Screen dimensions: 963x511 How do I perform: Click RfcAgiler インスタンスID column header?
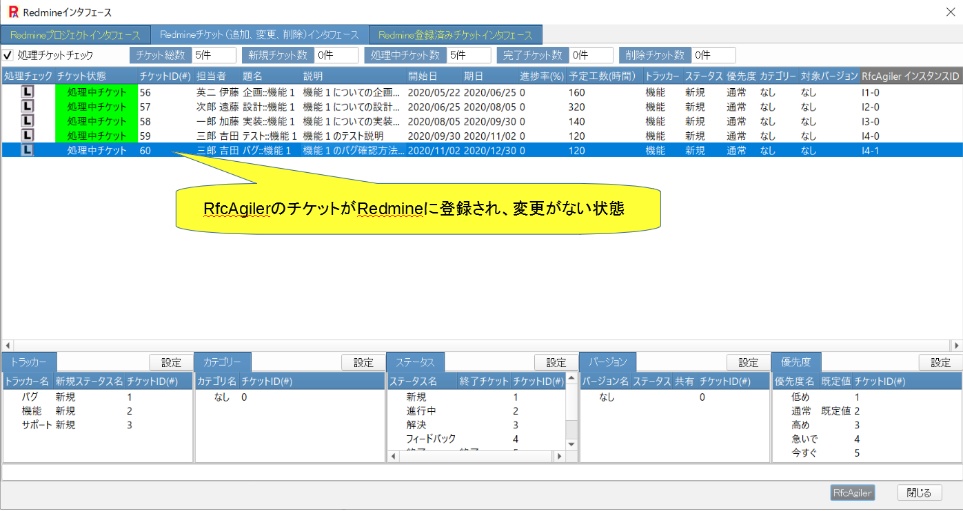click(x=910, y=77)
